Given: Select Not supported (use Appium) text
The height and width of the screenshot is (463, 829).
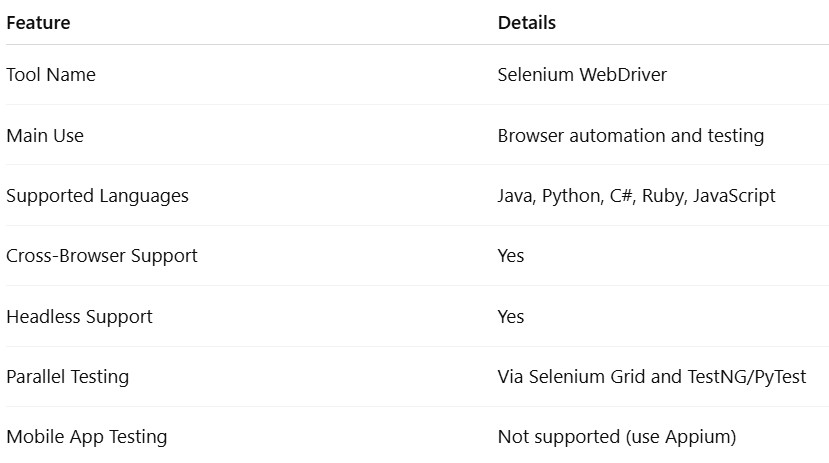Looking at the screenshot, I should coord(617,437).
